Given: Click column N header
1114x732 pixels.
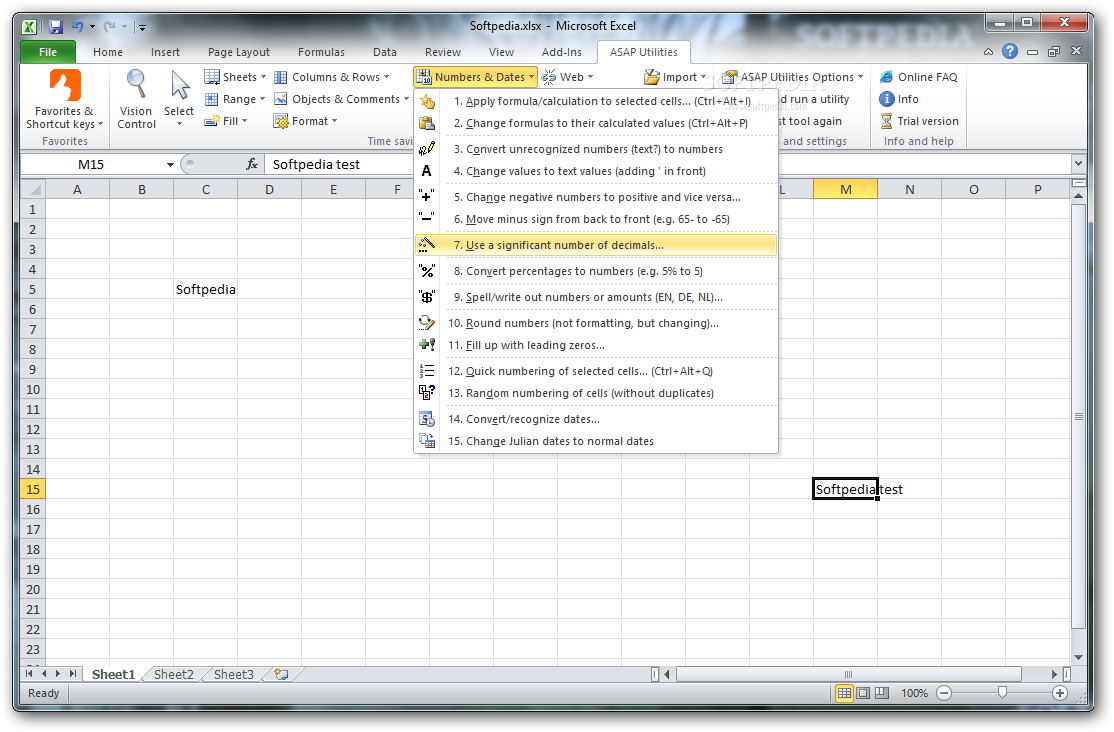Looking at the screenshot, I should [909, 190].
